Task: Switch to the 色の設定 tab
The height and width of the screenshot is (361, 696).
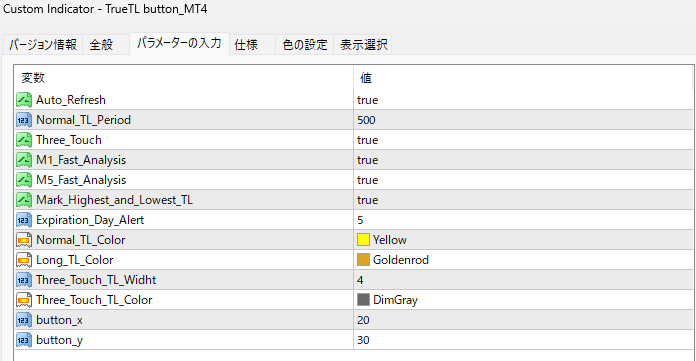Action: click(x=304, y=44)
